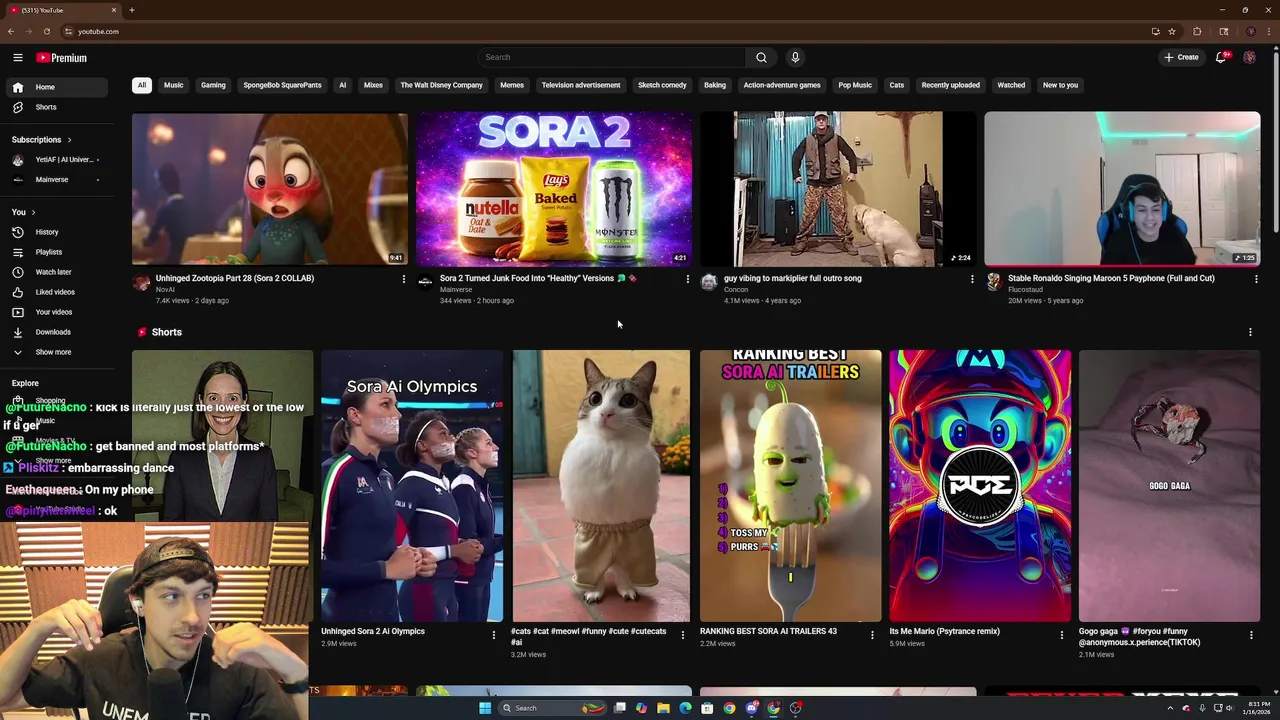The height and width of the screenshot is (720, 1280).
Task: Open Shorts from the sidebar
Action: point(55,107)
